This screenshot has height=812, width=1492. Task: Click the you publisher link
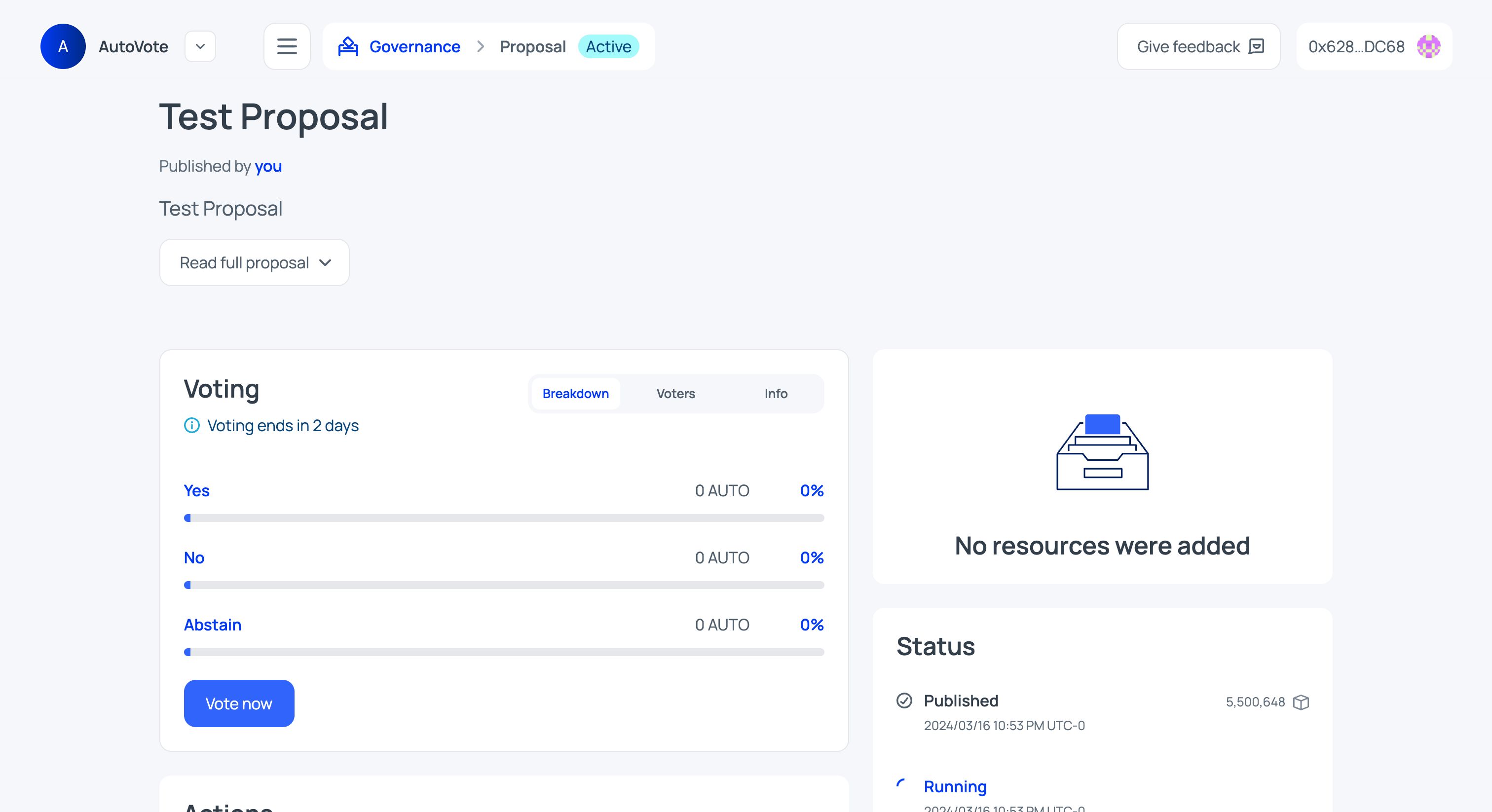point(267,166)
